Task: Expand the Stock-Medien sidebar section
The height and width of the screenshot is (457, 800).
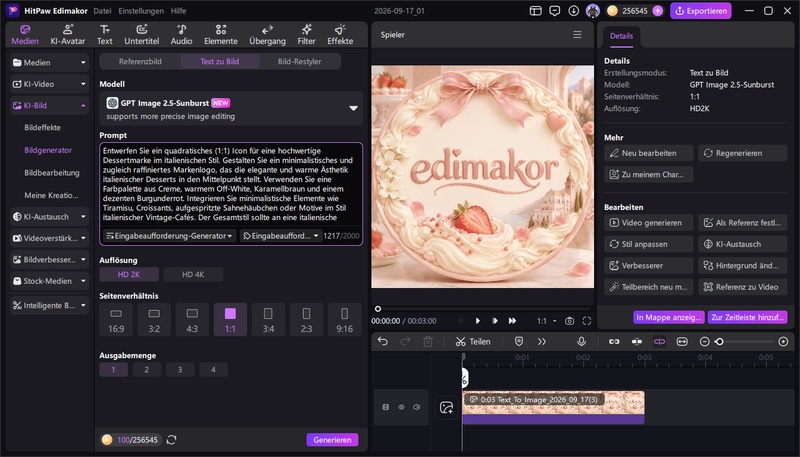Action: coord(49,281)
